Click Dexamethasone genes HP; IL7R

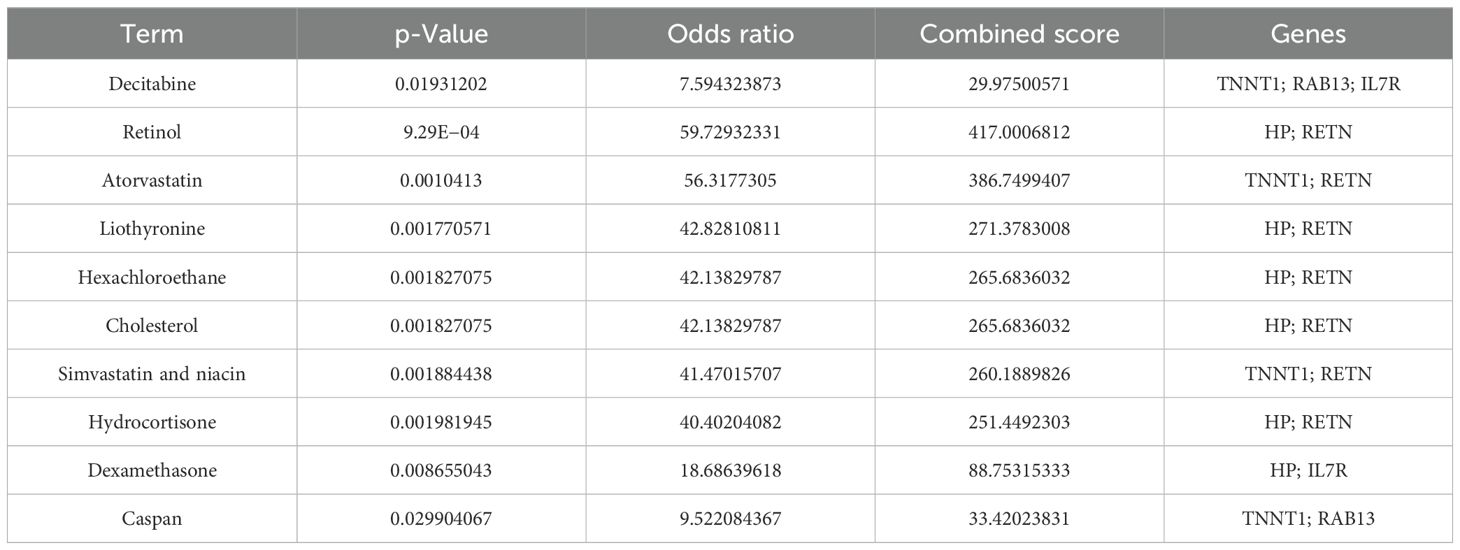tap(1308, 470)
